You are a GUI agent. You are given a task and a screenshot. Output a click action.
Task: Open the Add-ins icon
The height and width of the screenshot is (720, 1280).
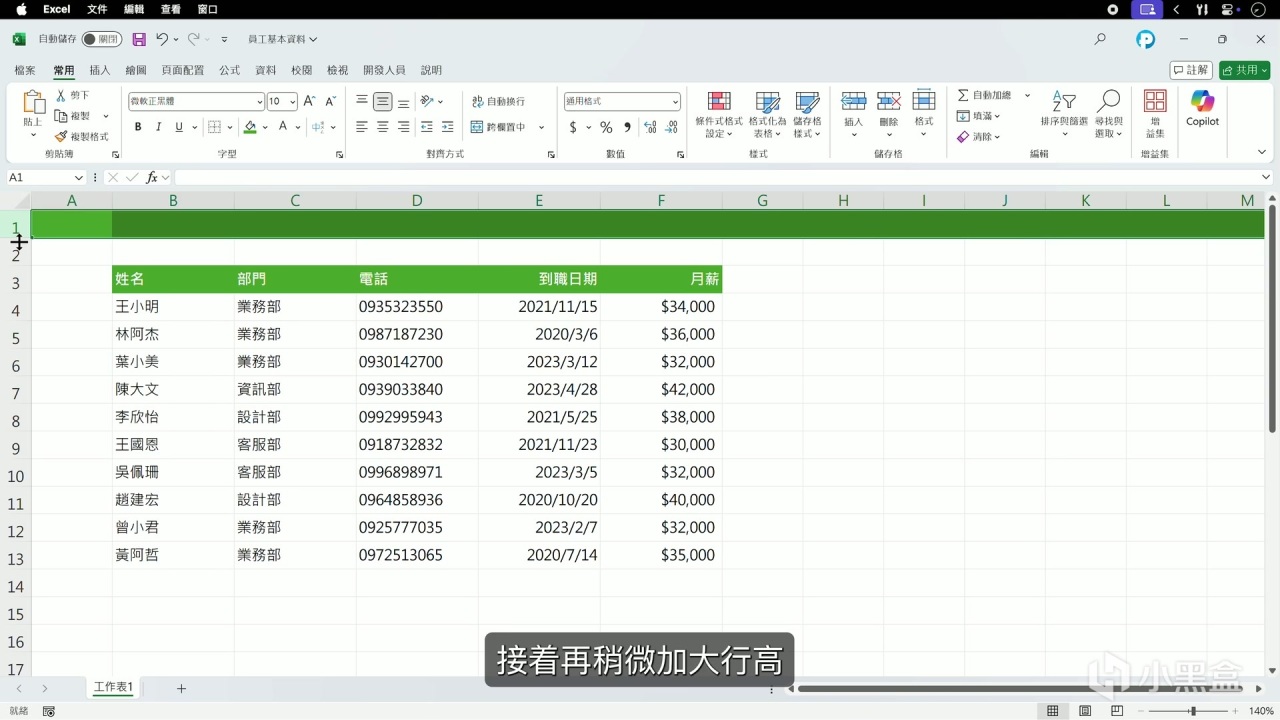(1155, 101)
